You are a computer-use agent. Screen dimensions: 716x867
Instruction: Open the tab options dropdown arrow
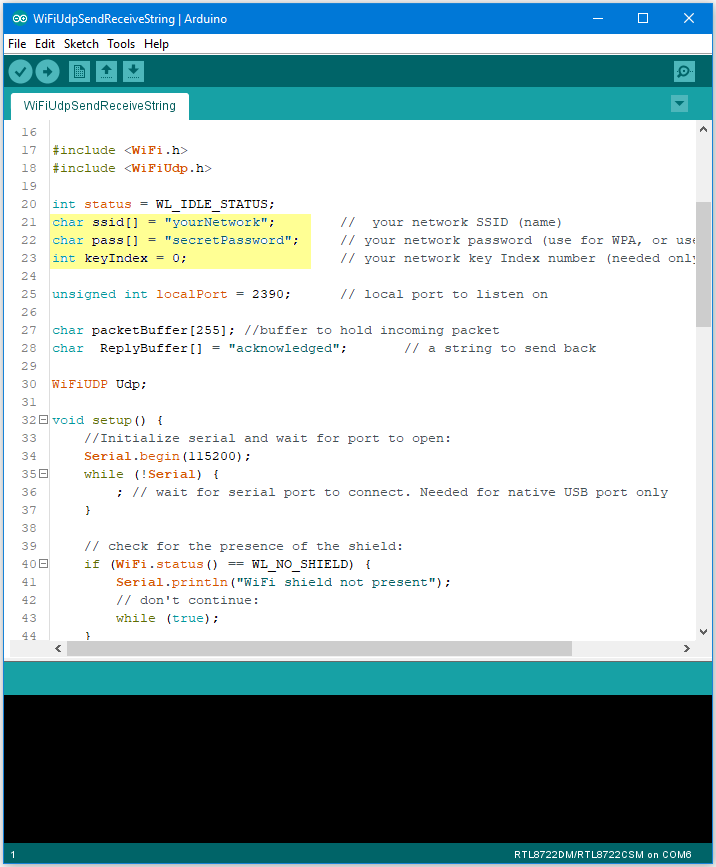tap(680, 103)
